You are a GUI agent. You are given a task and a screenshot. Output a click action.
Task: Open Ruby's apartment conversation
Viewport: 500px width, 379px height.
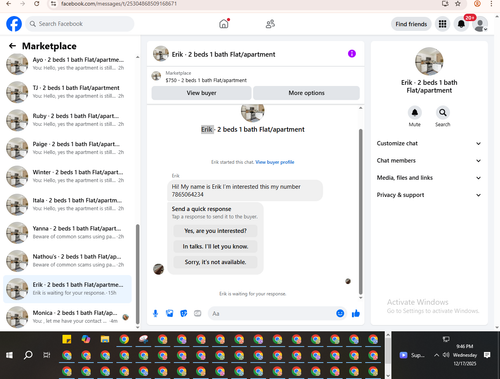(x=67, y=120)
